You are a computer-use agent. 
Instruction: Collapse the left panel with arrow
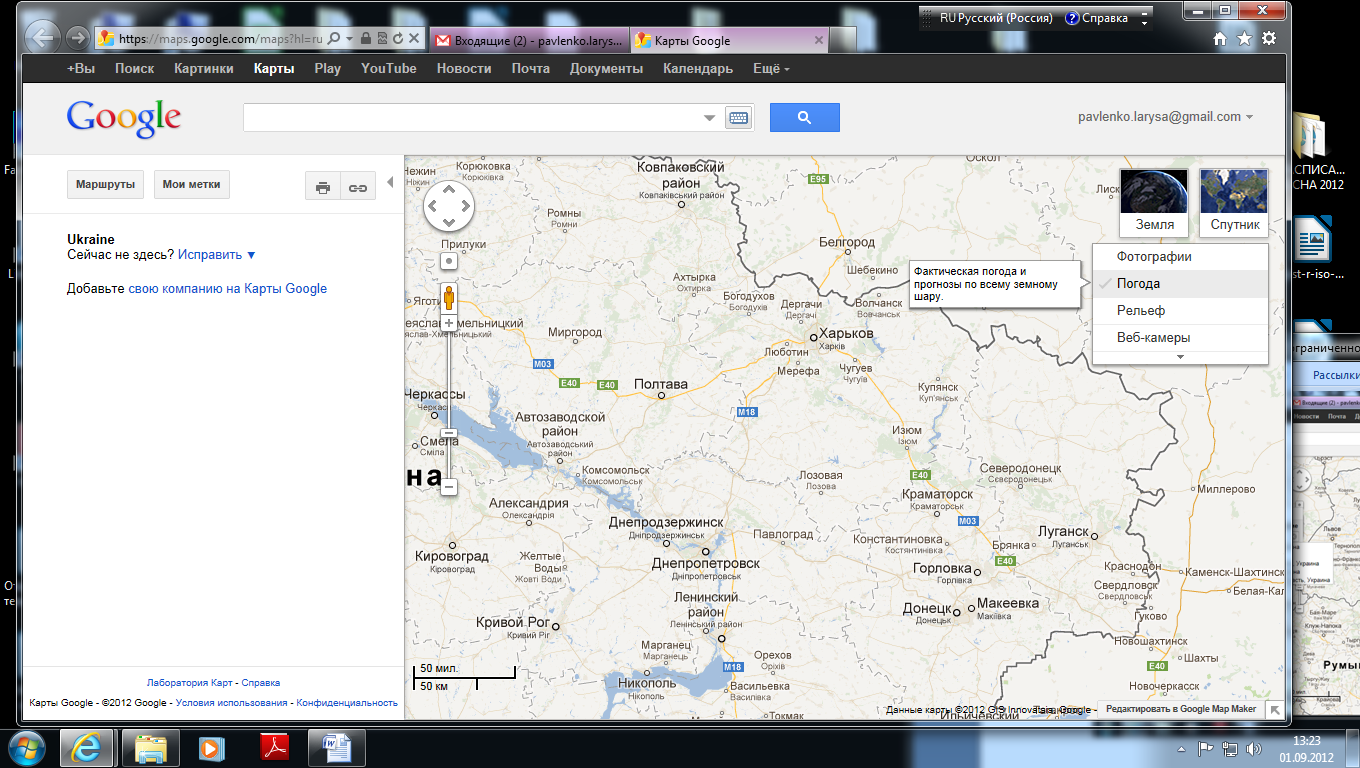(x=390, y=182)
